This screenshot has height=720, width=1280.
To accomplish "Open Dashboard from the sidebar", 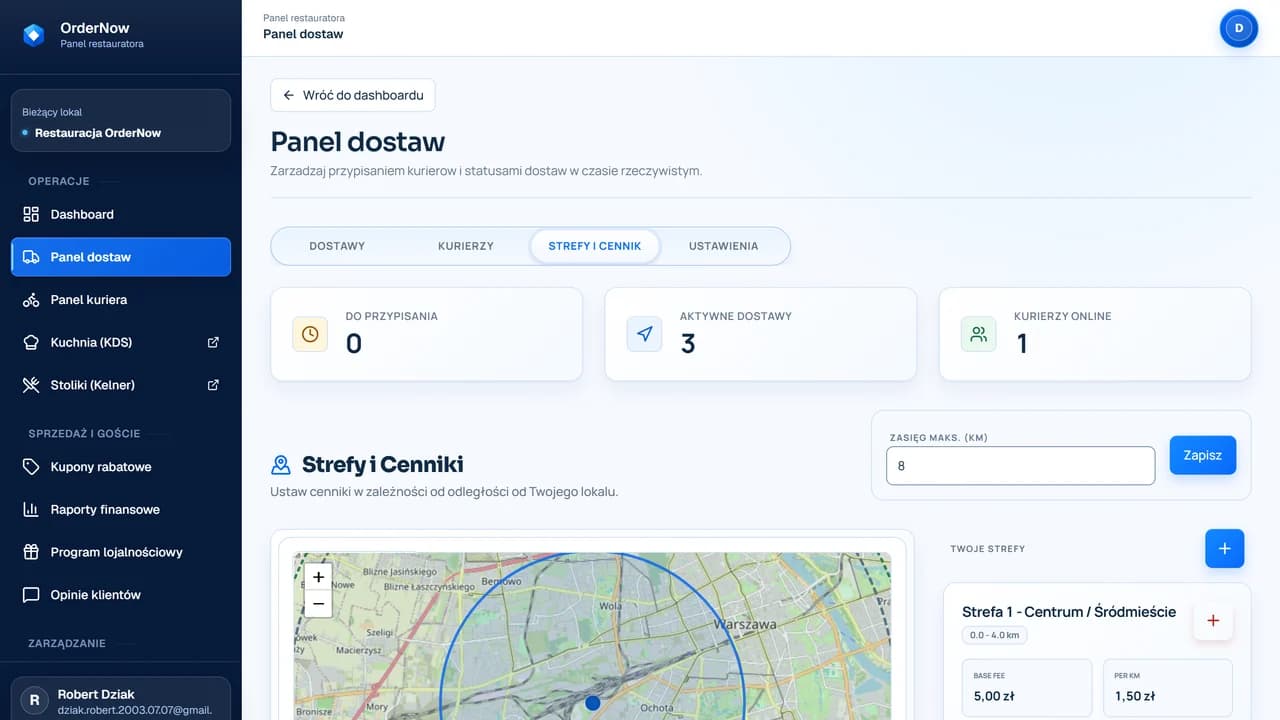I will tap(121, 214).
